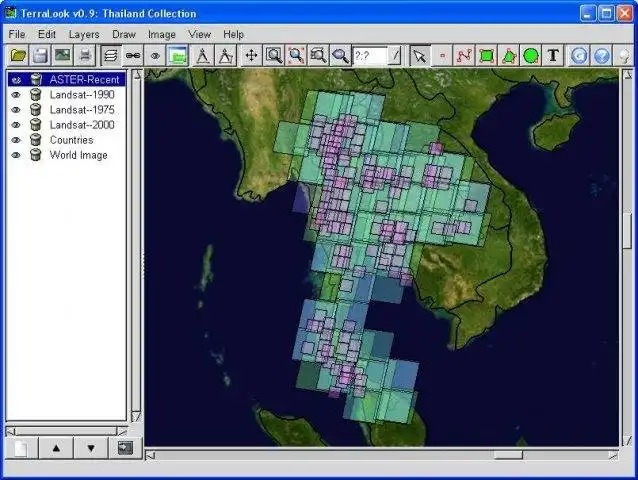Move layer up with triangle button
Image resolution: width=638 pixels, height=480 pixels.
tap(56, 448)
